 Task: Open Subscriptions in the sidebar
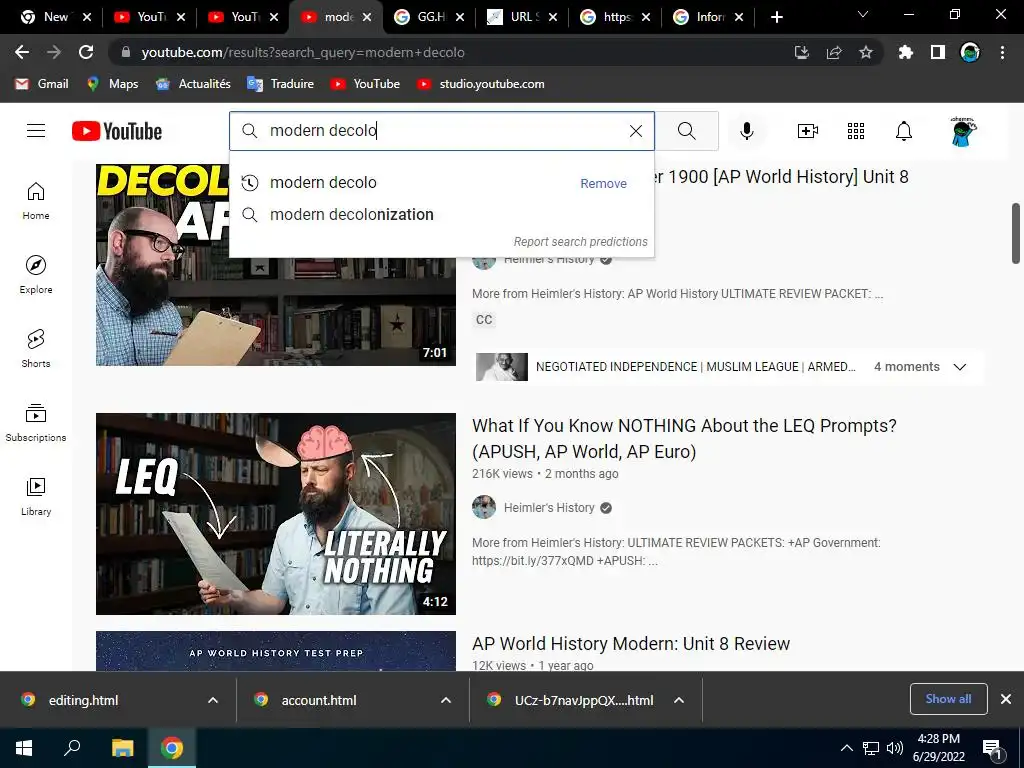click(36, 422)
